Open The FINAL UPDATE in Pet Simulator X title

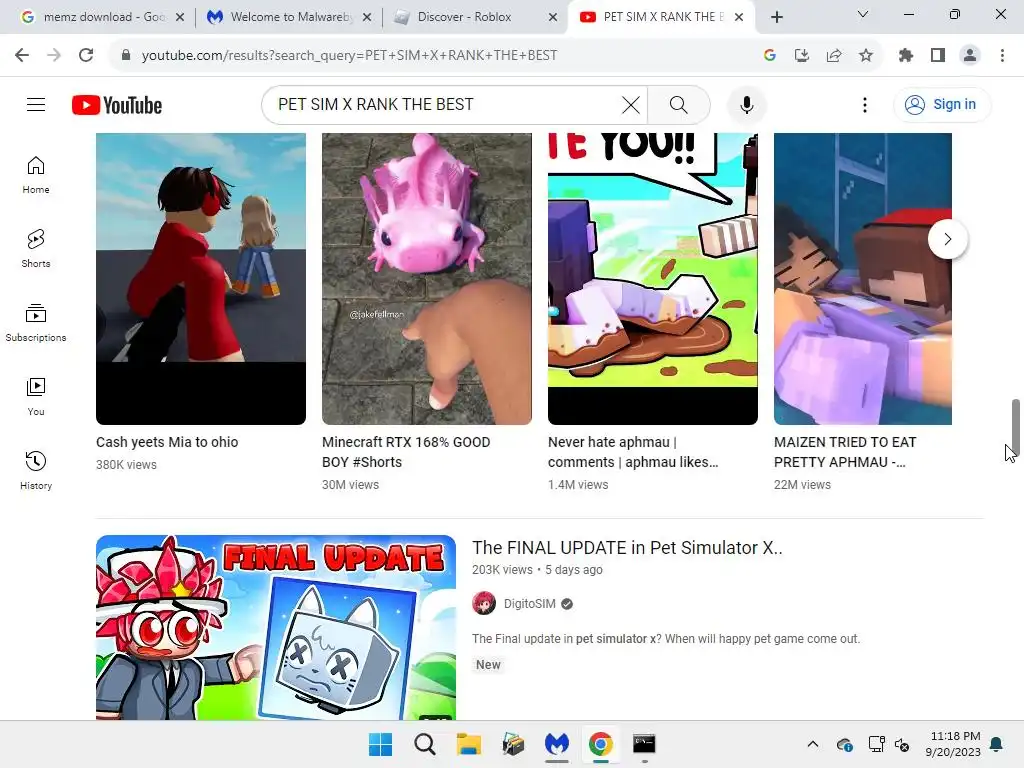point(627,548)
